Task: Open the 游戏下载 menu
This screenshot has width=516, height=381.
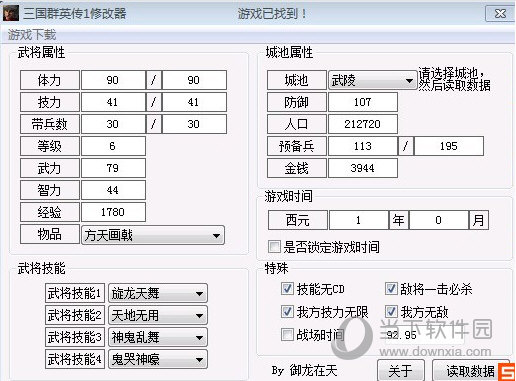Action: (32, 35)
